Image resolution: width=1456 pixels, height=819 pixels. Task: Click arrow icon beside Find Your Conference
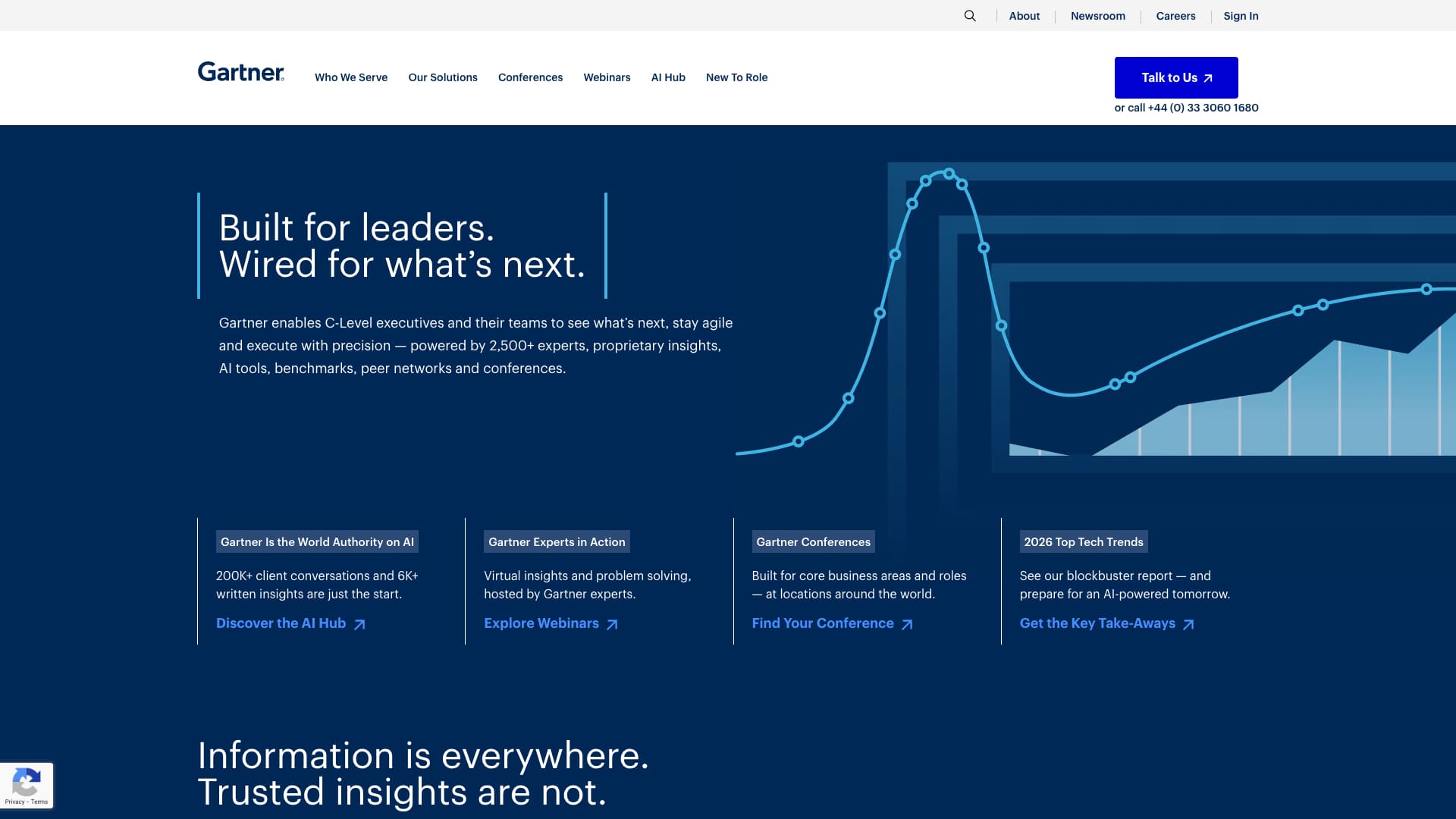pyautogui.click(x=907, y=624)
